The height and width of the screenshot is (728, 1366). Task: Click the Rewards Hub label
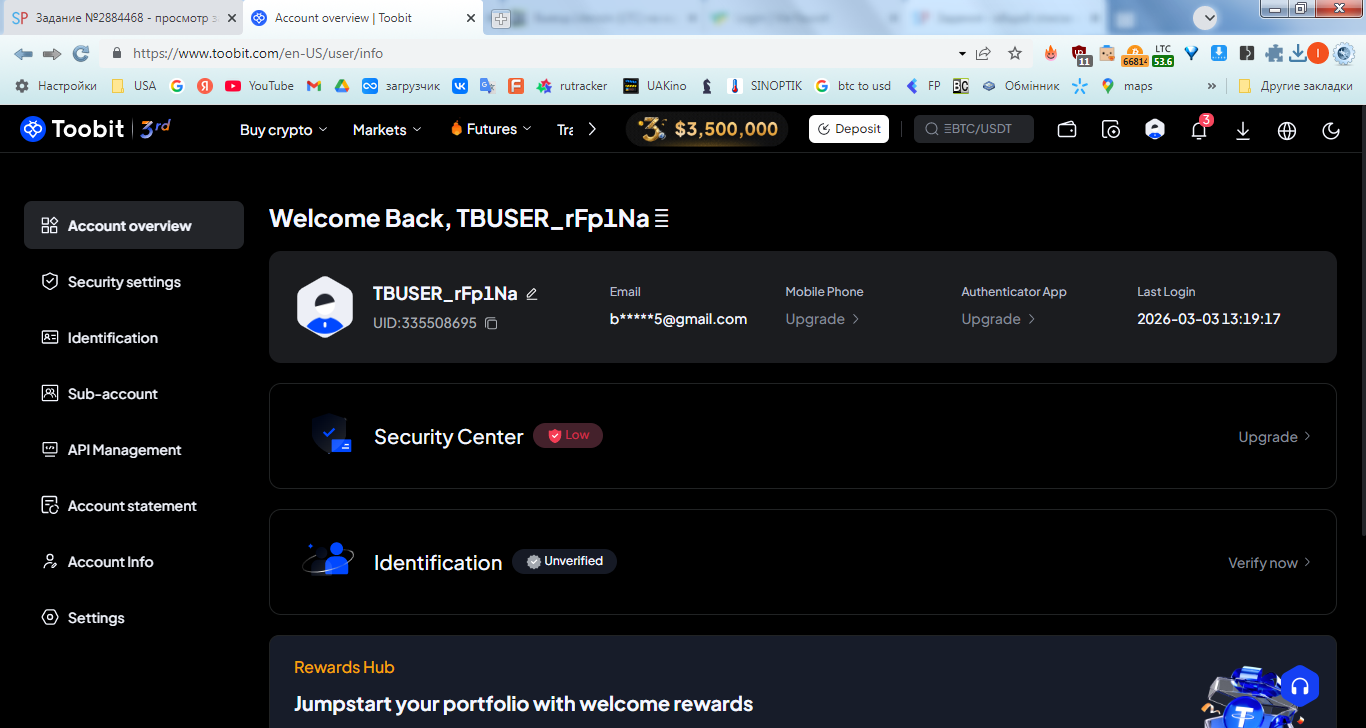point(344,668)
